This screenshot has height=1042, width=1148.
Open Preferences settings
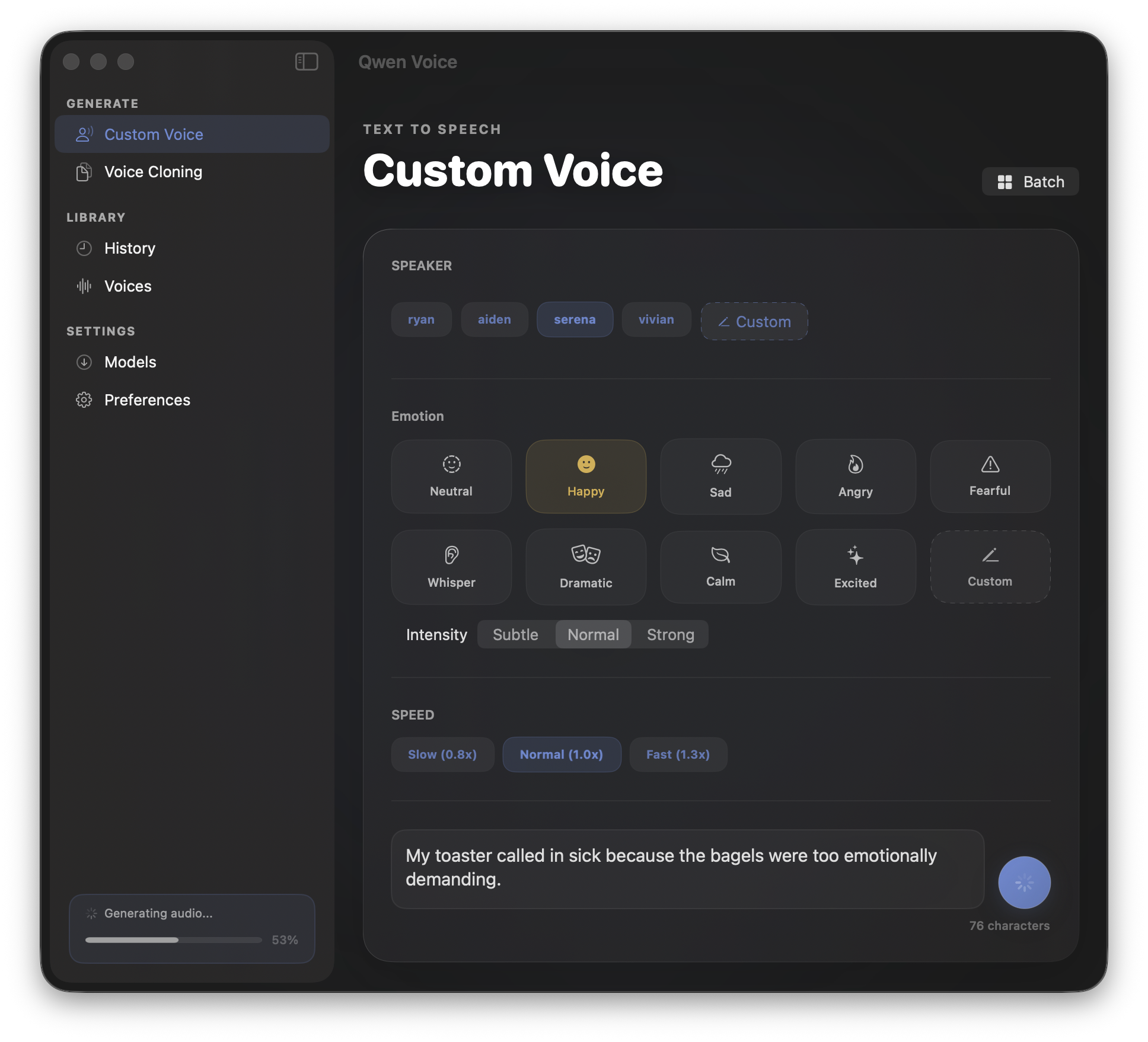(147, 399)
